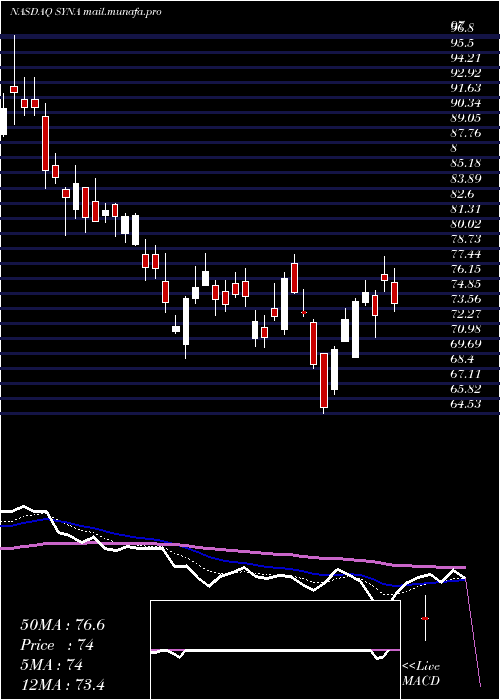Click the '<<Live MACD' label
Viewport: 500px width, 700px height.
421,674
